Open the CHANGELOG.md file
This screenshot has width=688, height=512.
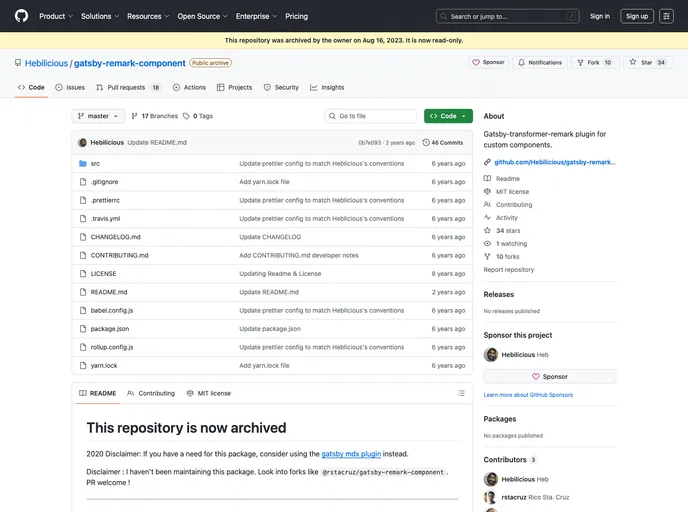[115, 237]
